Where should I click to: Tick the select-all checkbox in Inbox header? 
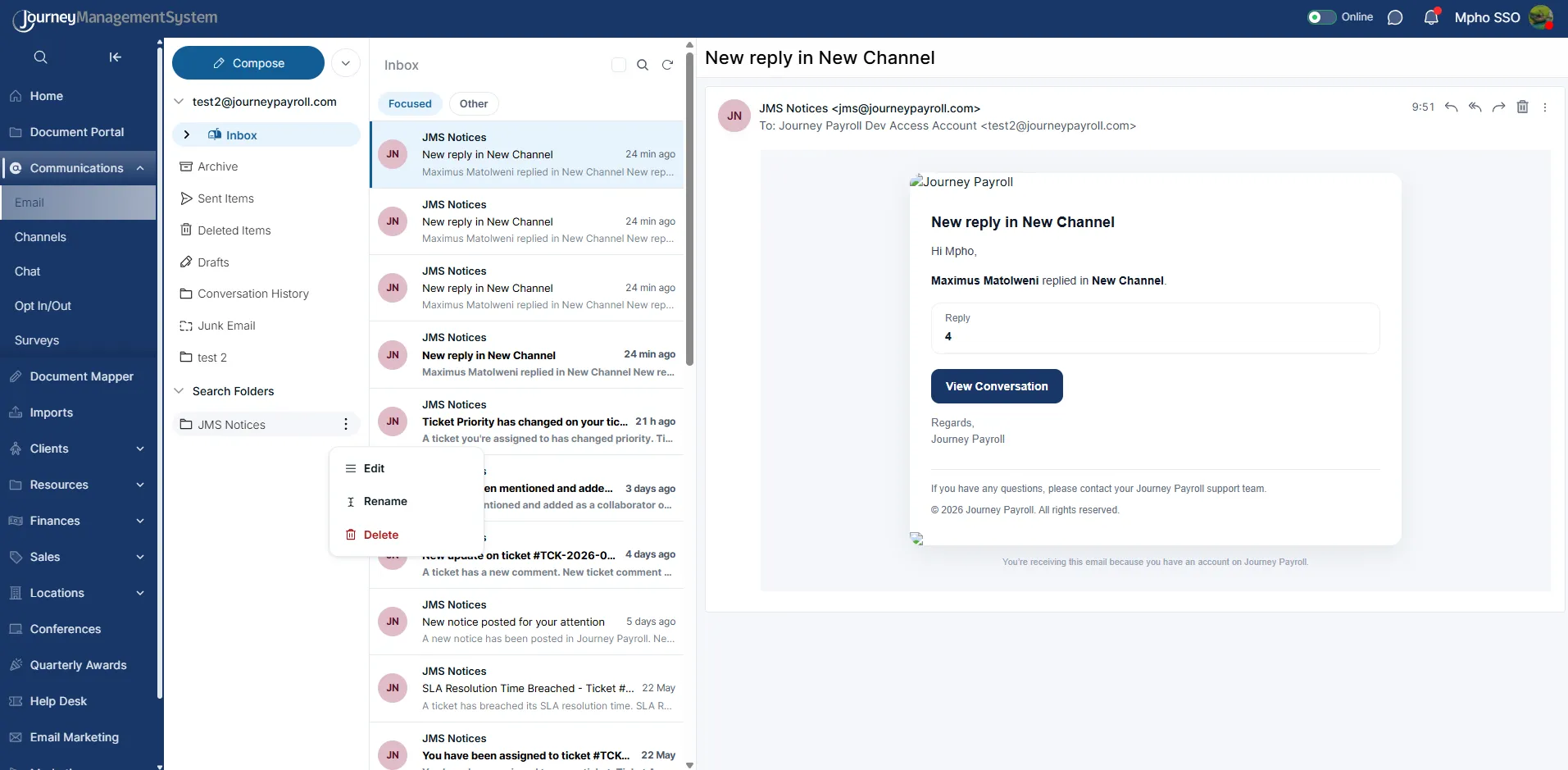(x=619, y=65)
